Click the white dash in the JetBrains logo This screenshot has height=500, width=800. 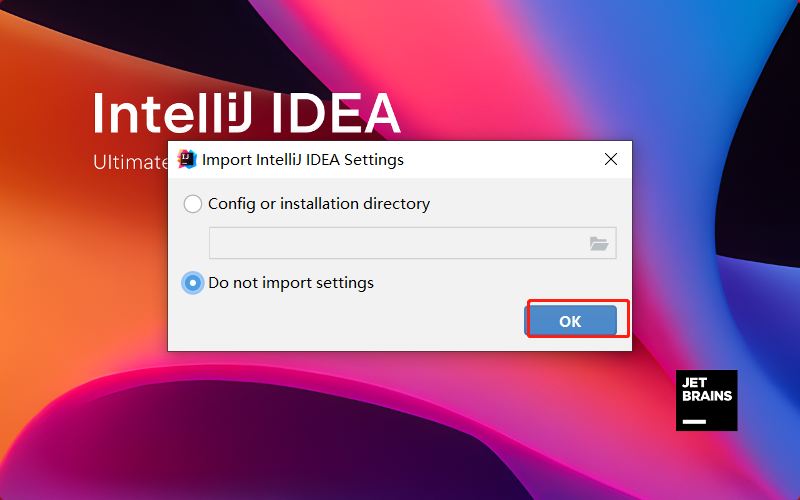[694, 420]
